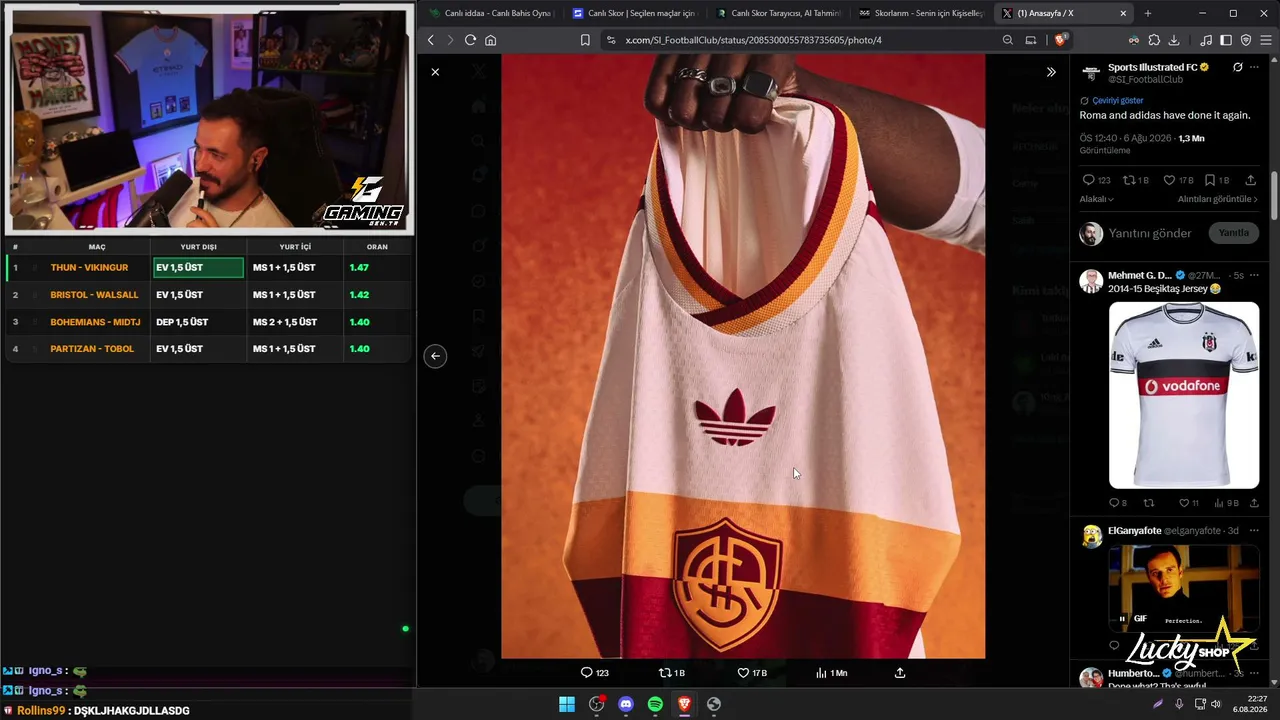The image size is (1280, 720).
Task: Toggle the browser sidebar panel
Action: pyautogui.click(x=1227, y=40)
